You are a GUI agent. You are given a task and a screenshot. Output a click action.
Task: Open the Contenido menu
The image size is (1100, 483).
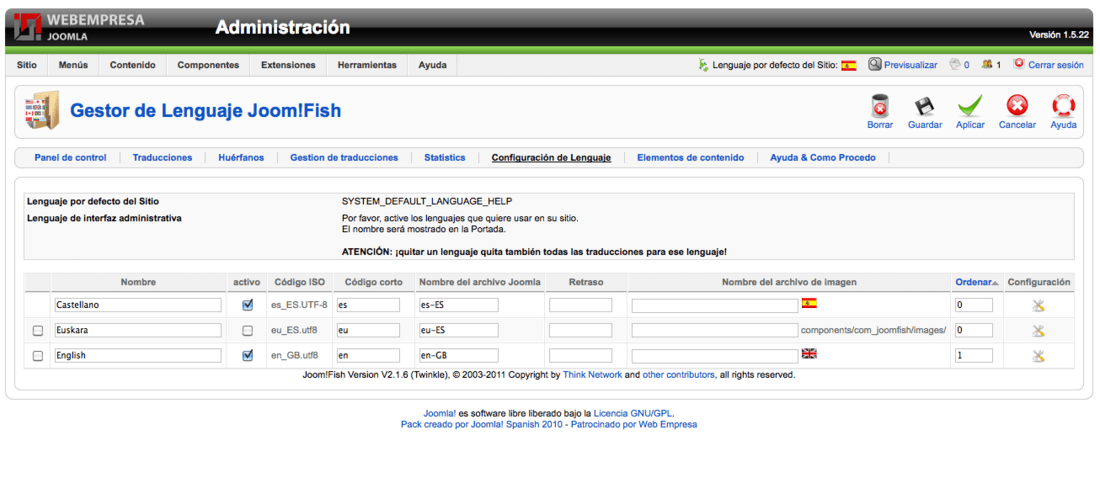(133, 65)
